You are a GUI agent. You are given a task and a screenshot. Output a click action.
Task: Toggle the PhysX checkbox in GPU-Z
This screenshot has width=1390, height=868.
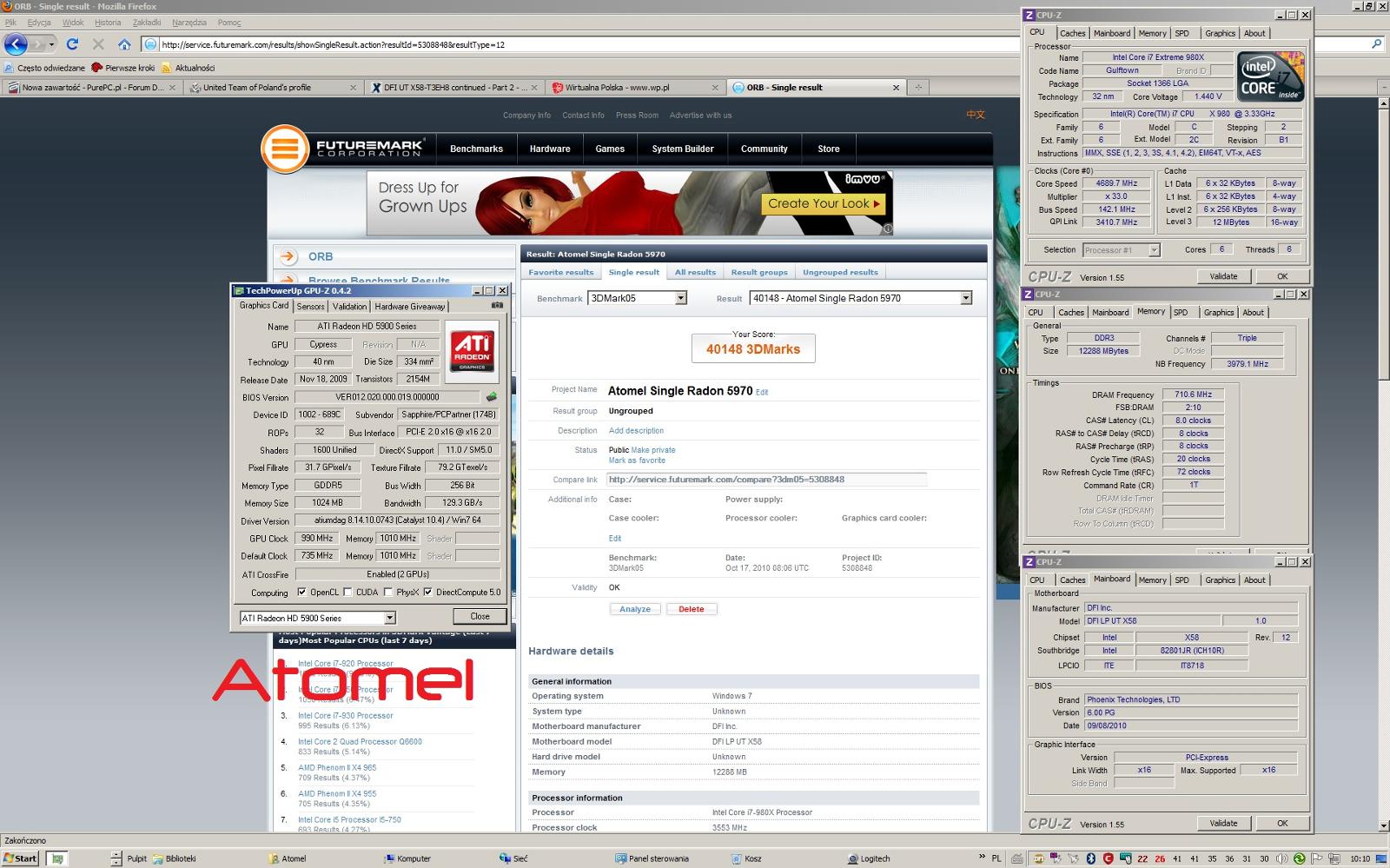click(387, 593)
